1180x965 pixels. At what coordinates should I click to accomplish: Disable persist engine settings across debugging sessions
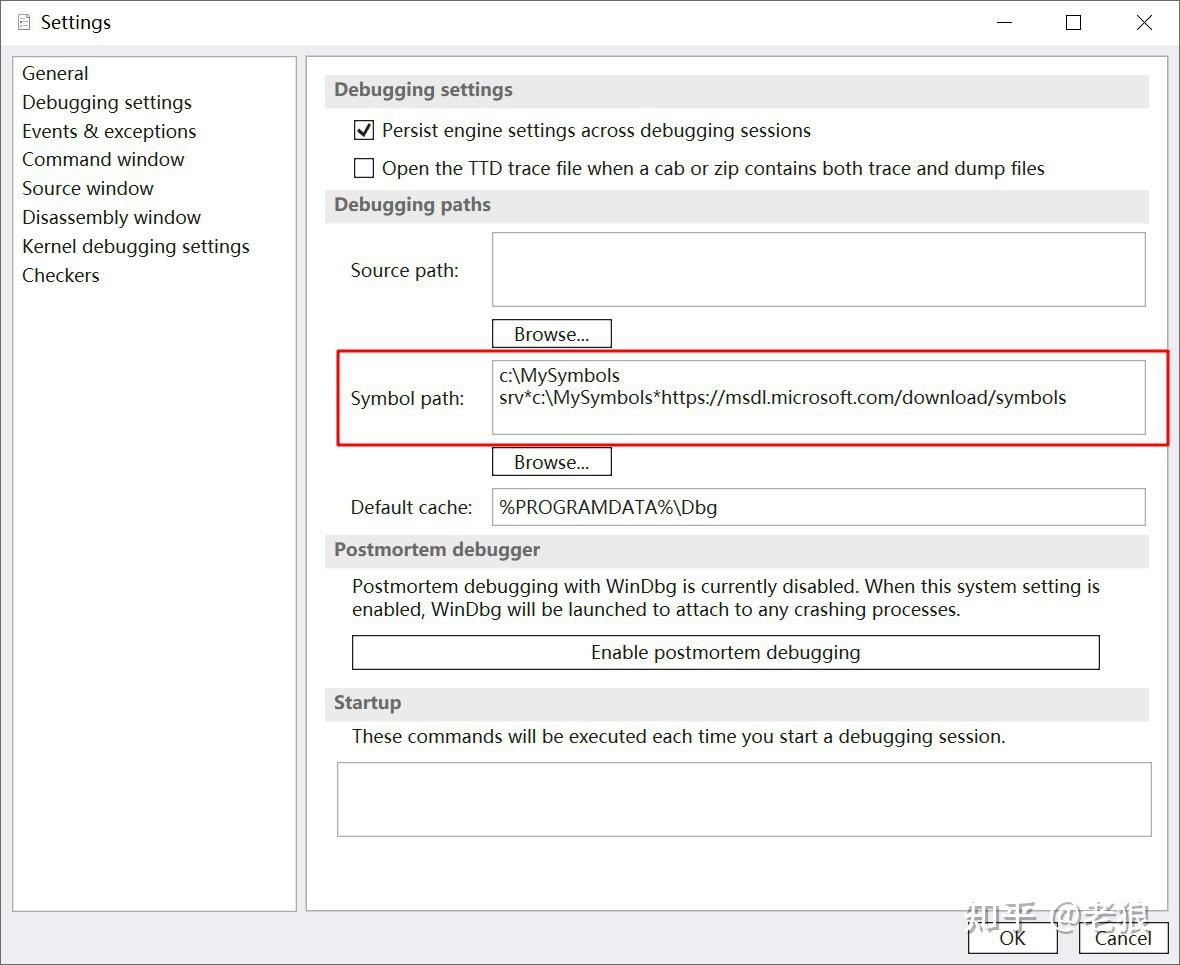click(x=363, y=129)
